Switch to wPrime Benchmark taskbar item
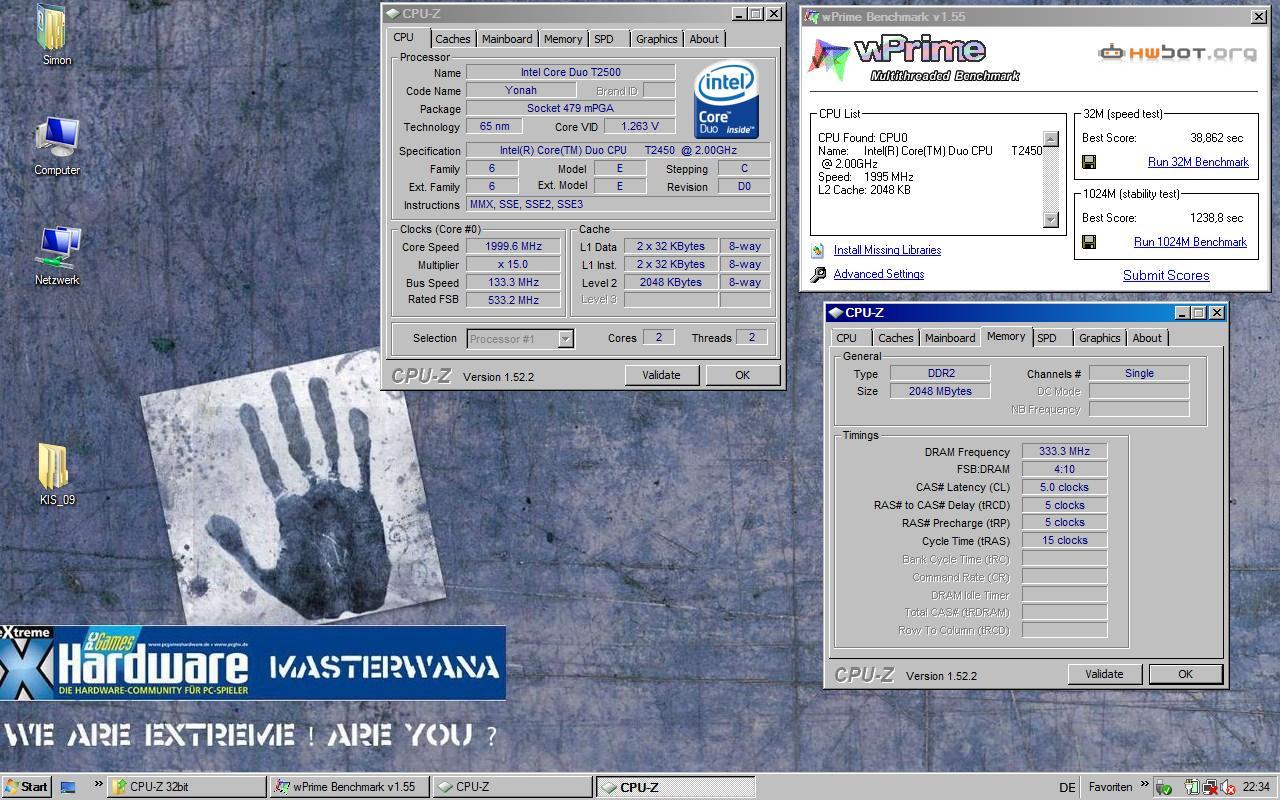This screenshot has height=800, width=1280. pos(348,787)
